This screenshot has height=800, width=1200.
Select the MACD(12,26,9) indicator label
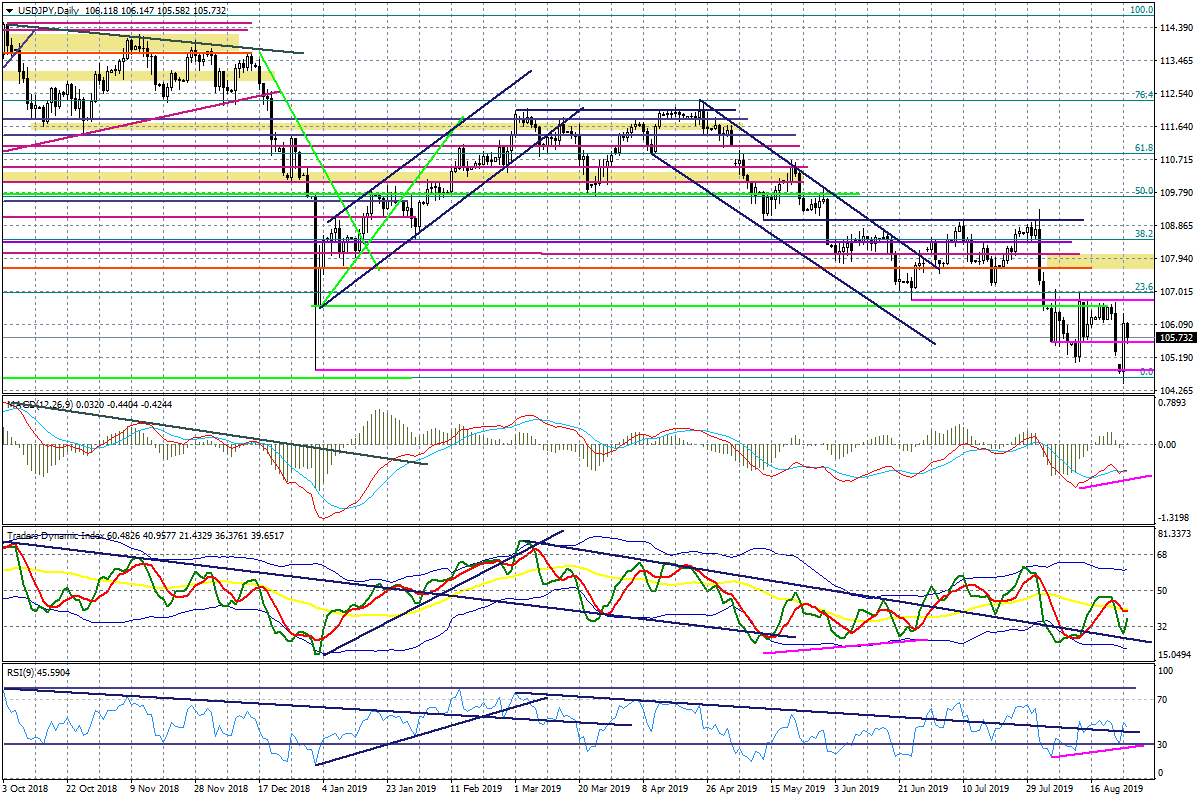tap(42, 405)
